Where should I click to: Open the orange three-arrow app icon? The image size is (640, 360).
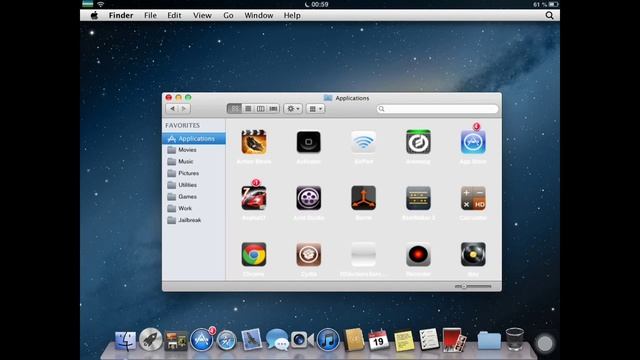[363, 198]
